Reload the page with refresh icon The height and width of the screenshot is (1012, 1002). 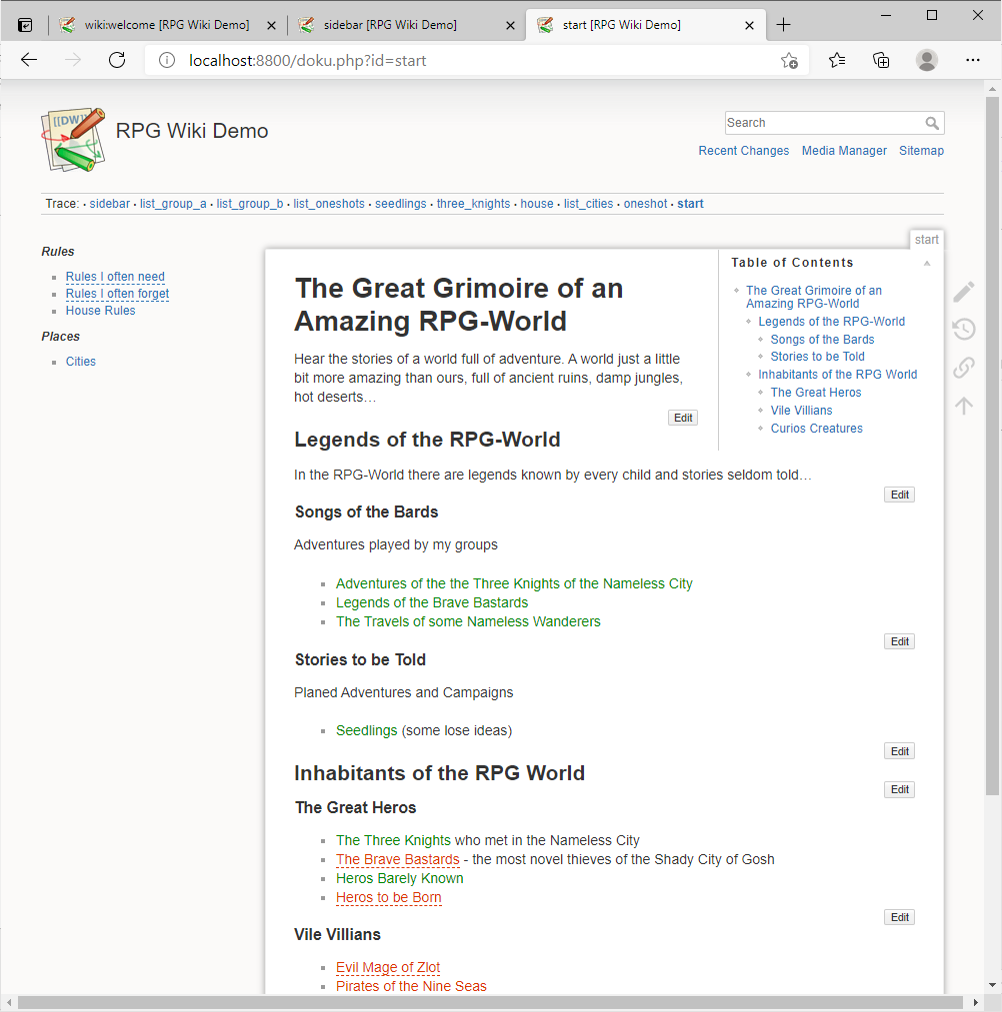pos(117,60)
